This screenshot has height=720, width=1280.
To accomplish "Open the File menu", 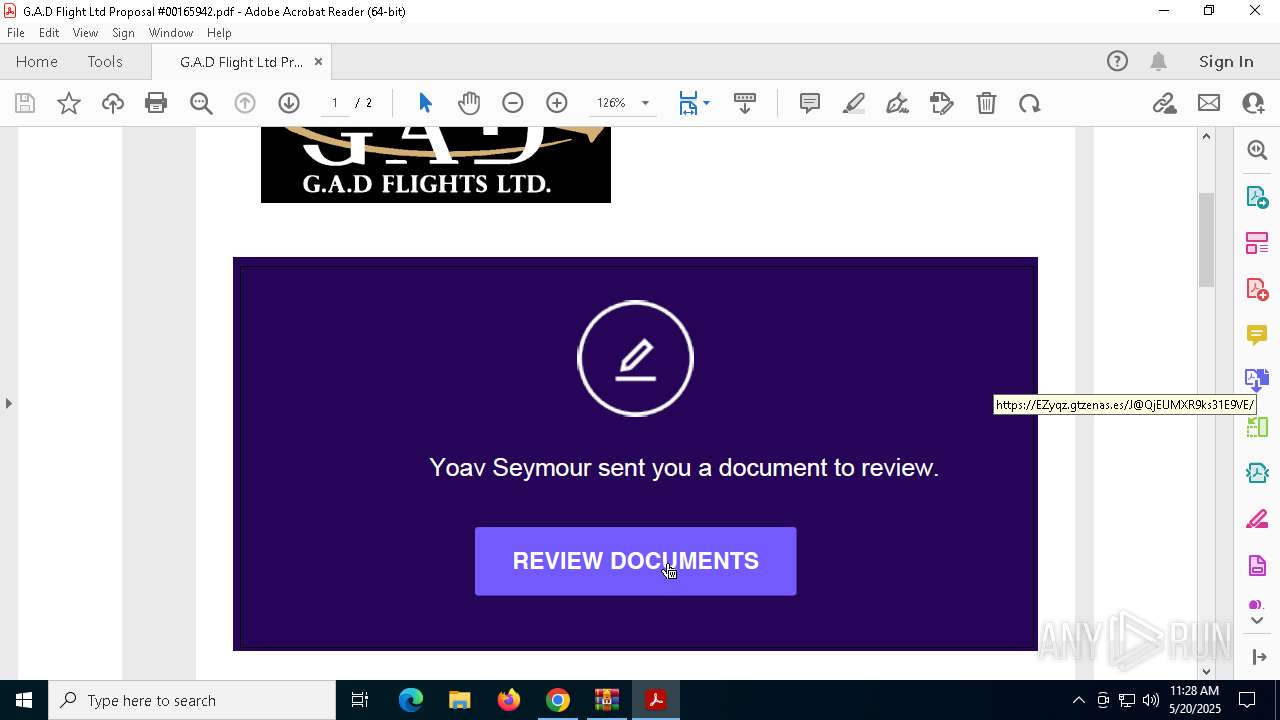I will pyautogui.click(x=16, y=33).
